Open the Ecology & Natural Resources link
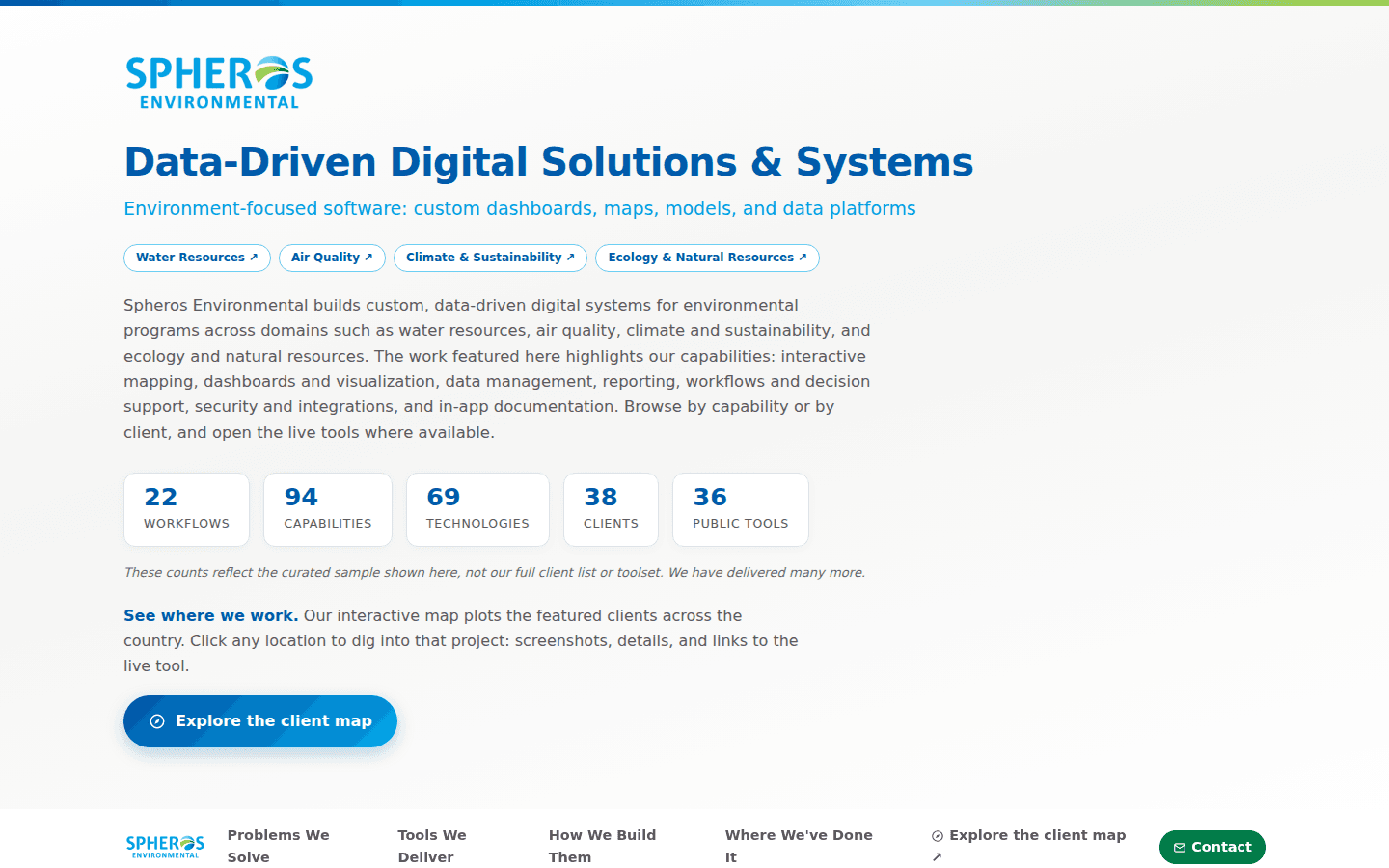The image size is (1389, 868). (x=707, y=258)
